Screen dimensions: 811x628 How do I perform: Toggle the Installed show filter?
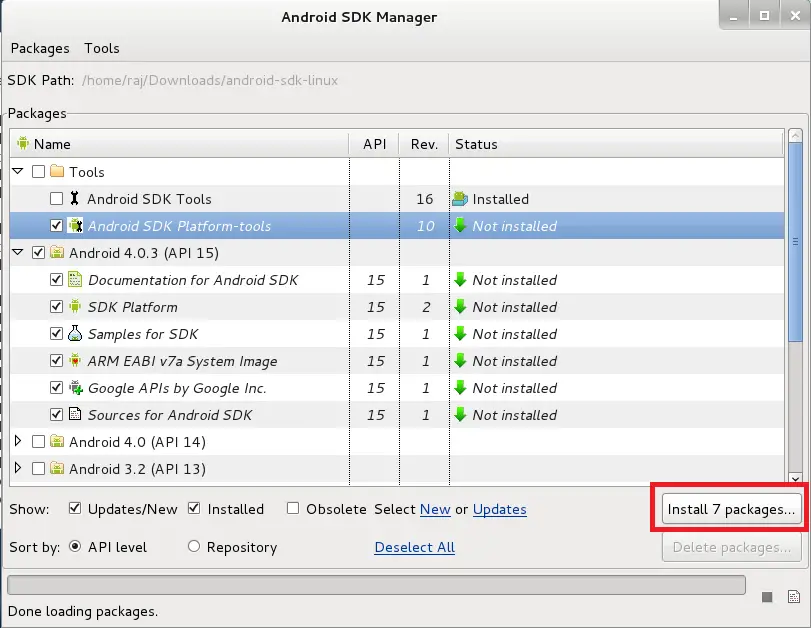(194, 509)
